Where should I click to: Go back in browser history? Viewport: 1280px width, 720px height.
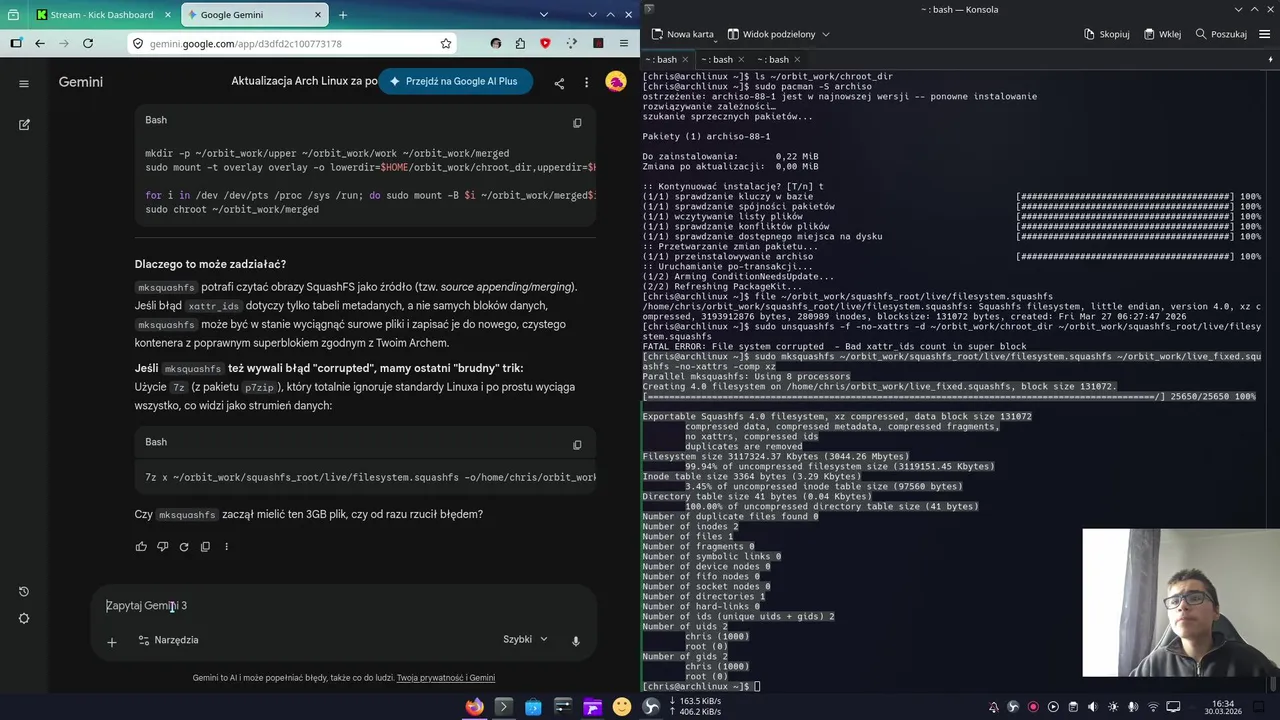point(40,43)
